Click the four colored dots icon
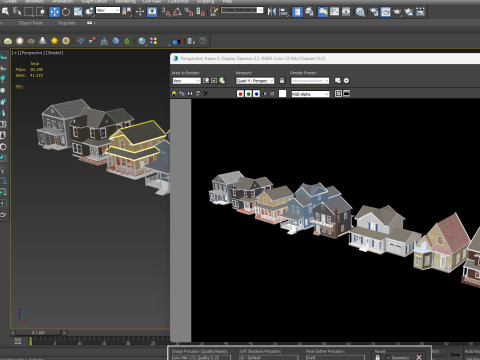 (153, 41)
